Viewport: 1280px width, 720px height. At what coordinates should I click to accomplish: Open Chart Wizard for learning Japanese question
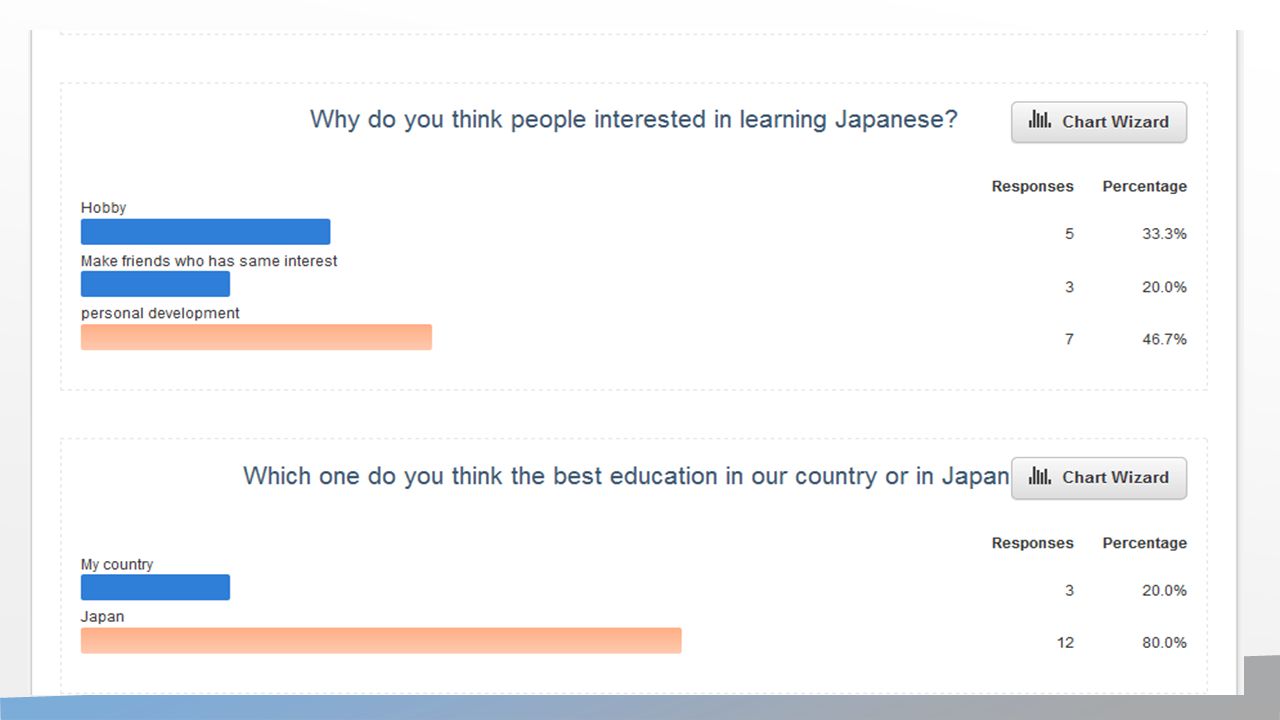coord(1099,122)
